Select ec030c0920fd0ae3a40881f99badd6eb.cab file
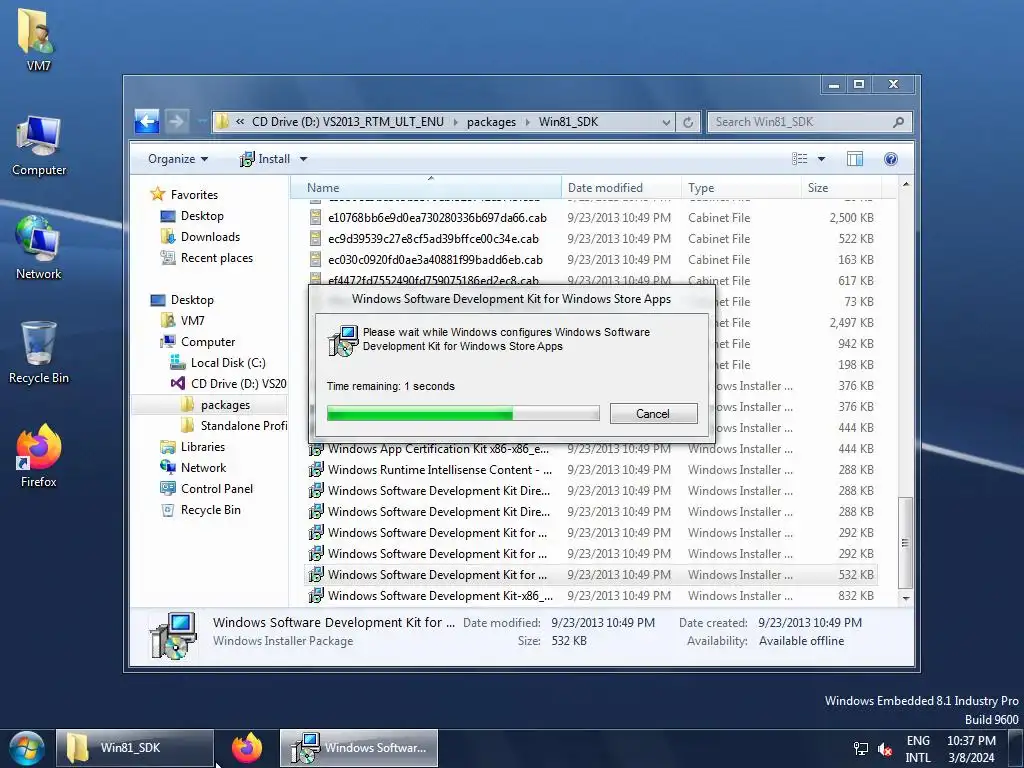1024x768 pixels. click(435, 259)
